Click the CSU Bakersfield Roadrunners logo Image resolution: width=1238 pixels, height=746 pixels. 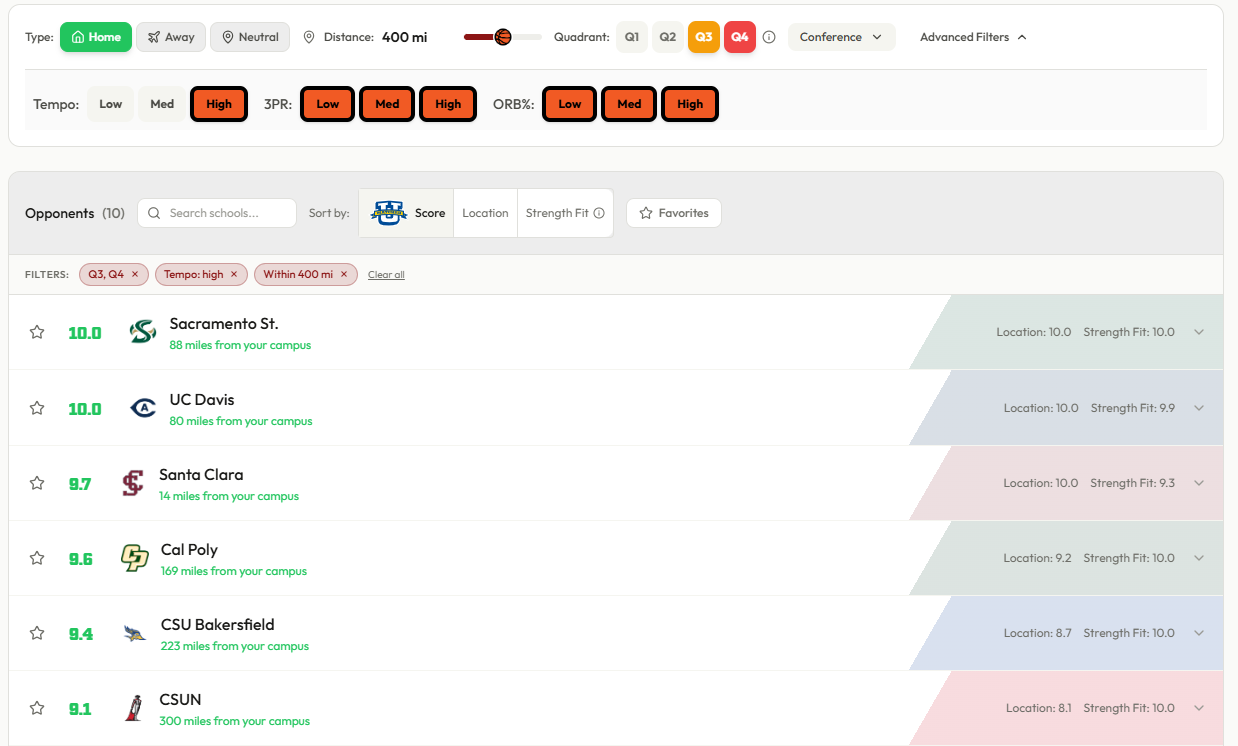pyautogui.click(x=134, y=632)
